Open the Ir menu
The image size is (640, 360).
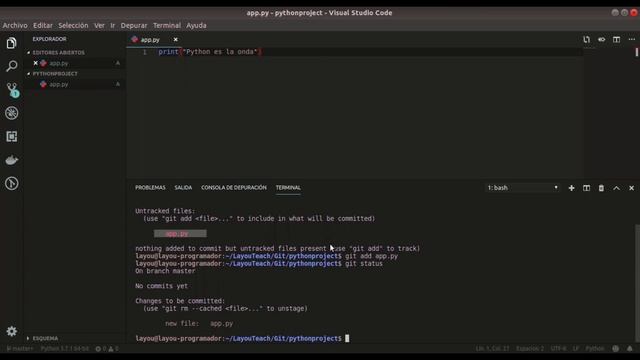point(113,25)
